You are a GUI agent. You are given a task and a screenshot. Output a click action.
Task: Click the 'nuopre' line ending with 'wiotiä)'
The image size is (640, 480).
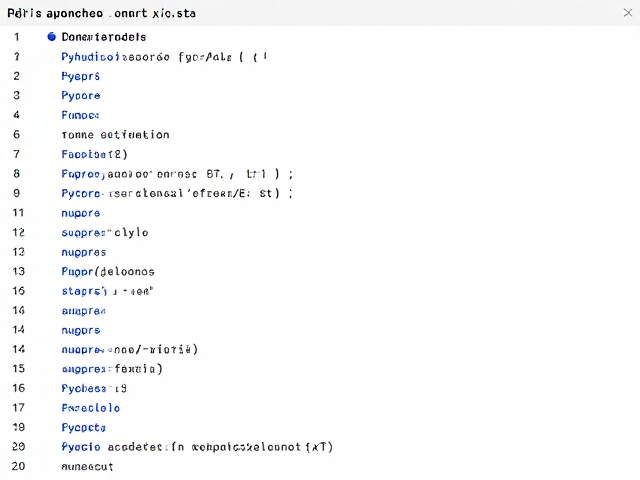130,350
